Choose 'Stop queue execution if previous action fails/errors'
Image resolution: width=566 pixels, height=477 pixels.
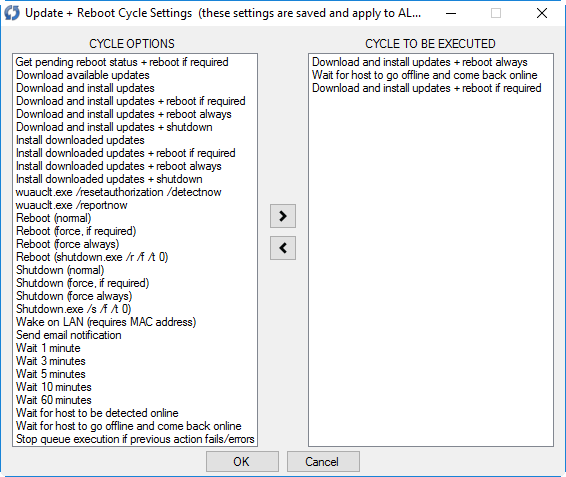click(135, 439)
